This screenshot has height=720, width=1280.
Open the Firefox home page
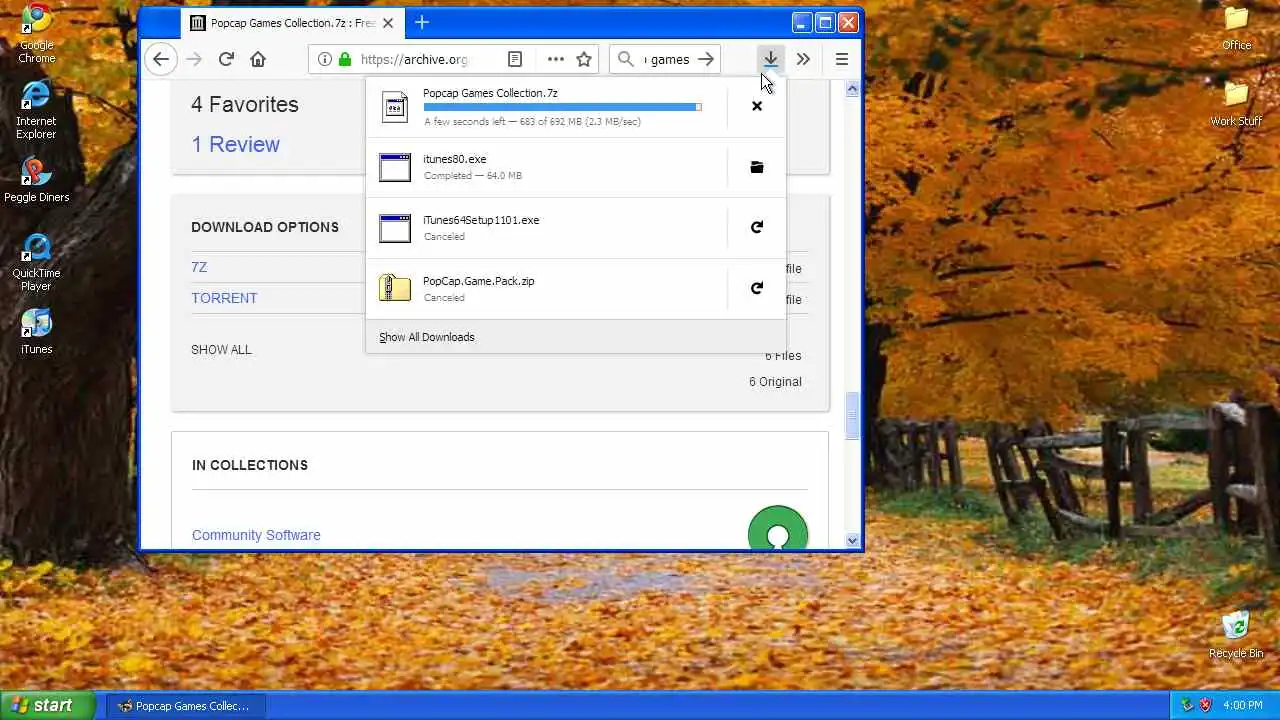click(258, 59)
